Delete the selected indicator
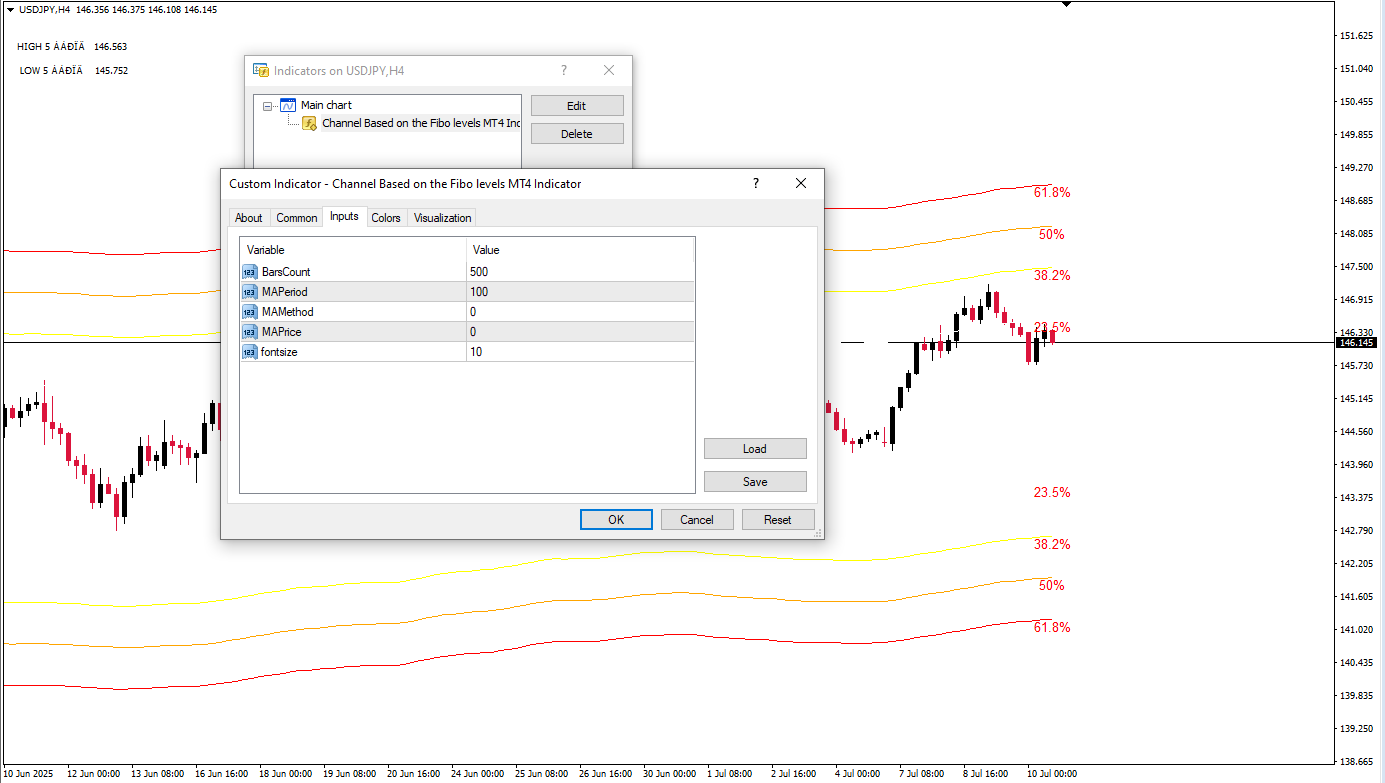The image size is (1385, 783). click(577, 134)
